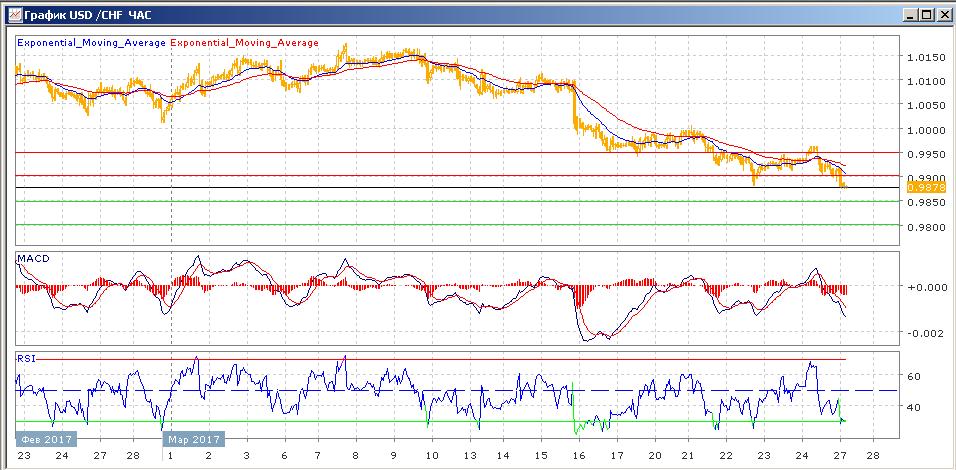The height and width of the screenshot is (470, 956).
Task: Click the blue Exponential_Moving_Average legend label
Action: (x=91, y=43)
